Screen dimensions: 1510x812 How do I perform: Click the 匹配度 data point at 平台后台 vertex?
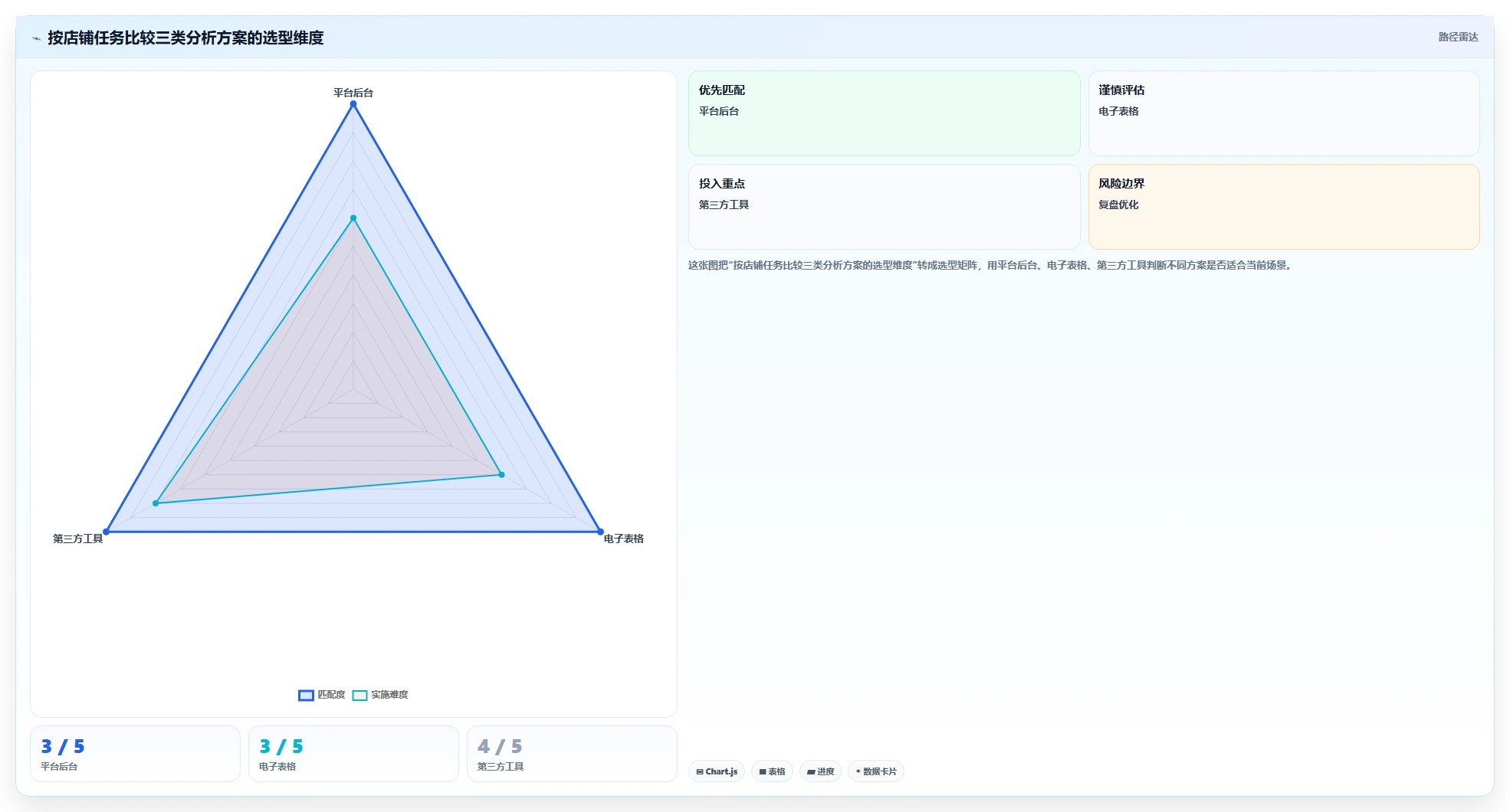pos(353,104)
